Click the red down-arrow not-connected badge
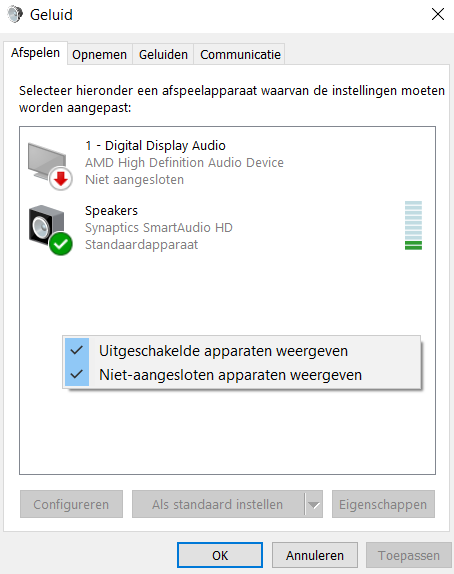The height and width of the screenshot is (574, 454). point(61,179)
